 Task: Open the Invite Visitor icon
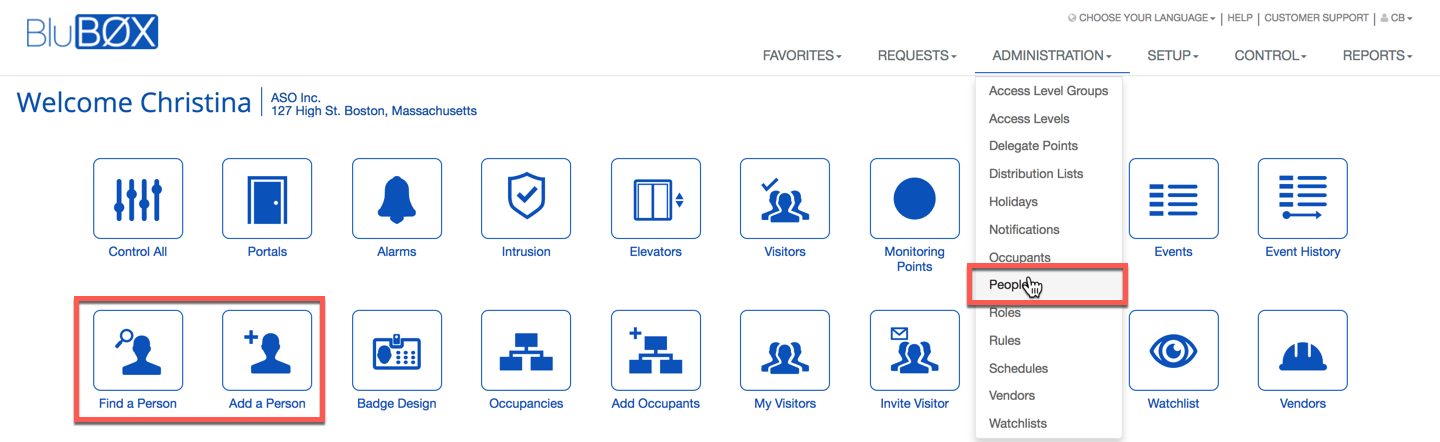pyautogui.click(x=914, y=350)
